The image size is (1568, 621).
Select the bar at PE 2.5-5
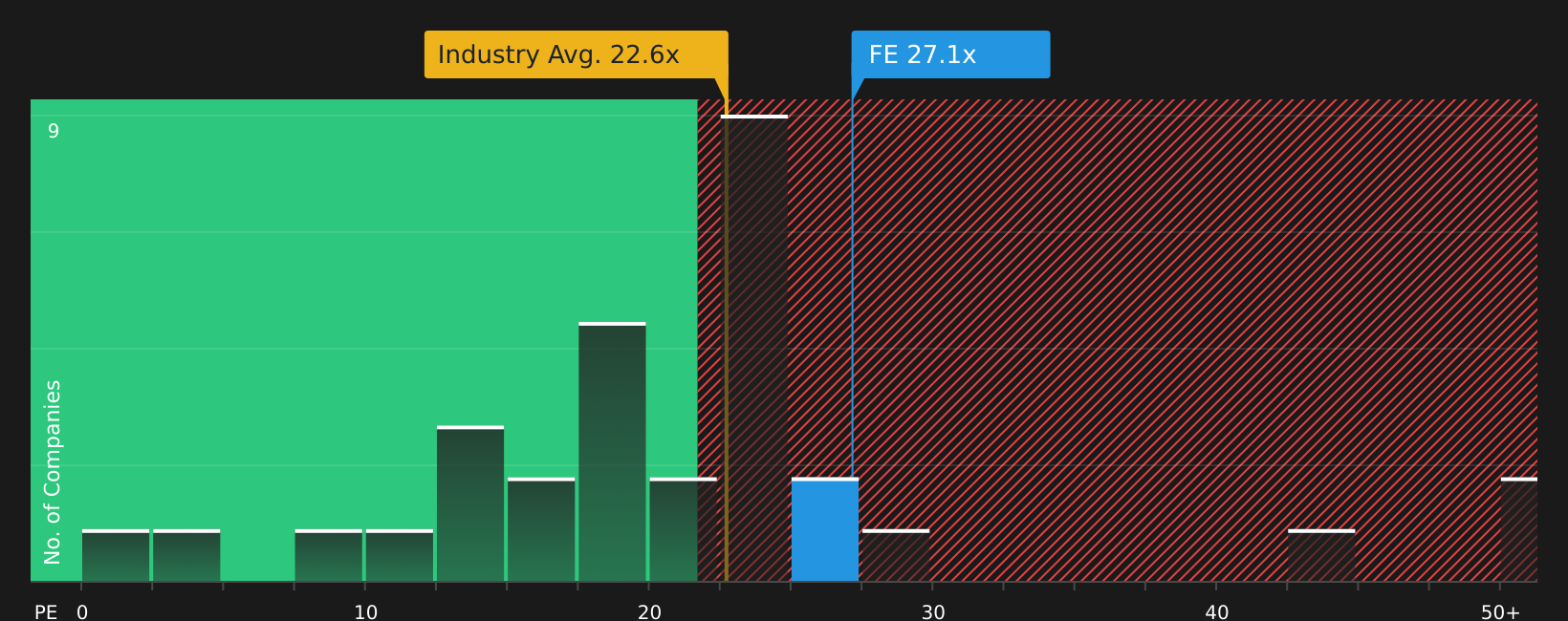click(186, 555)
